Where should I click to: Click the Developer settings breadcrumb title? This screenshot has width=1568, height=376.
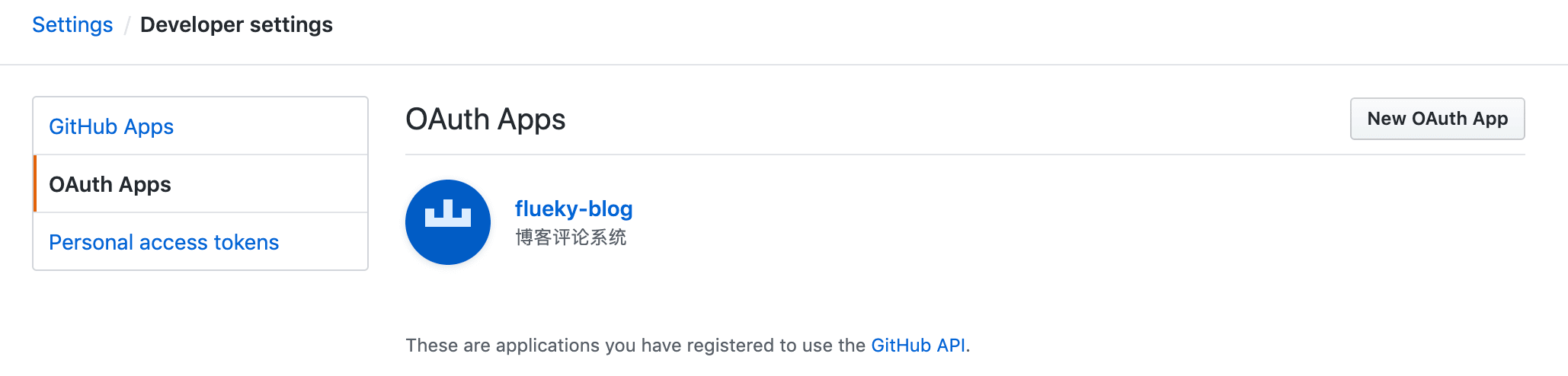236,25
